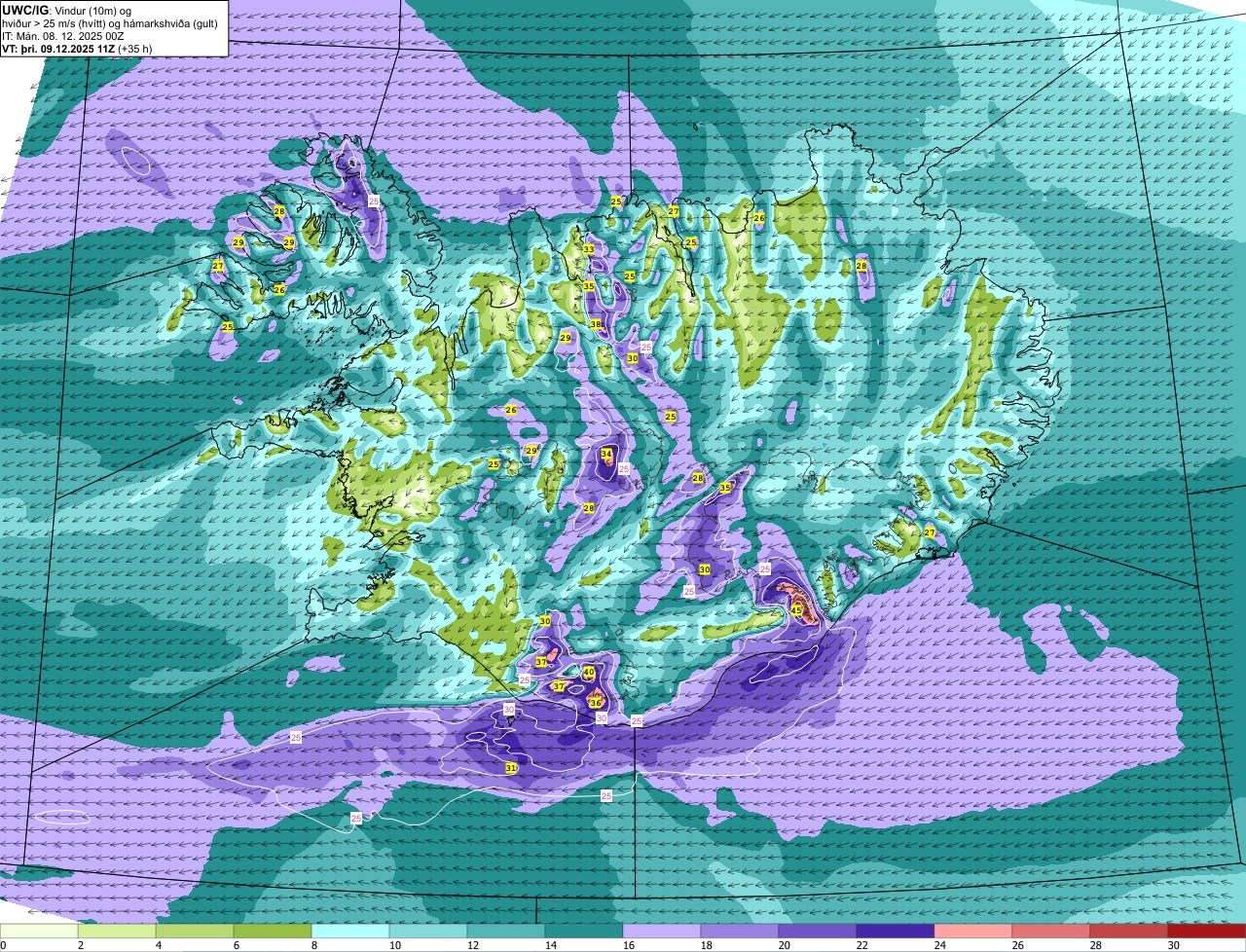1246x952 pixels.
Task: Click the 'IT: Mán. 08. 12. 2025 00Z' line
Action: (63, 35)
